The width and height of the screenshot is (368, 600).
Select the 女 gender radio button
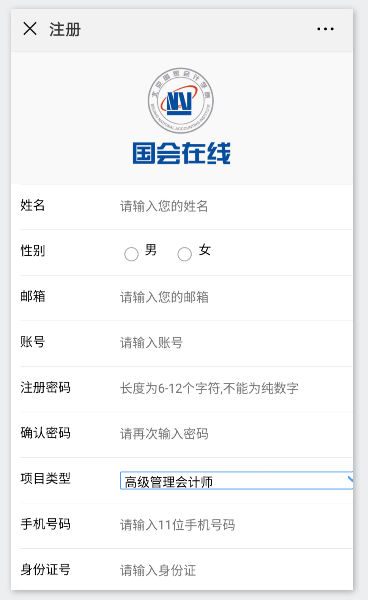[184, 254]
